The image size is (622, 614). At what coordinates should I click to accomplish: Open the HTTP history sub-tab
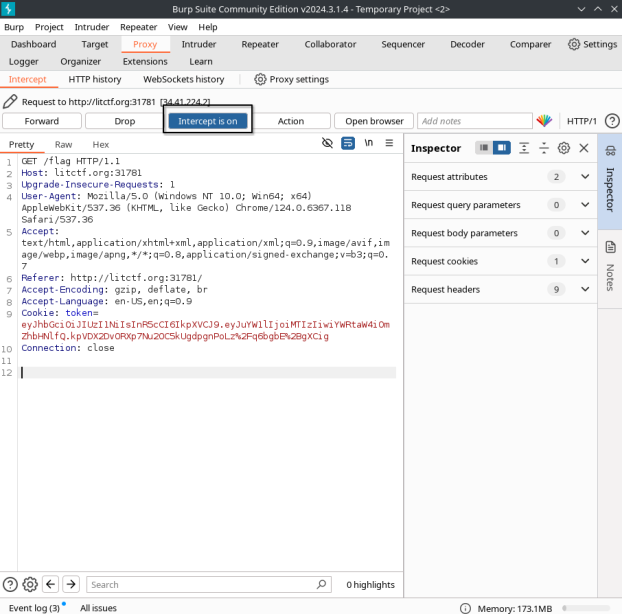click(95, 79)
